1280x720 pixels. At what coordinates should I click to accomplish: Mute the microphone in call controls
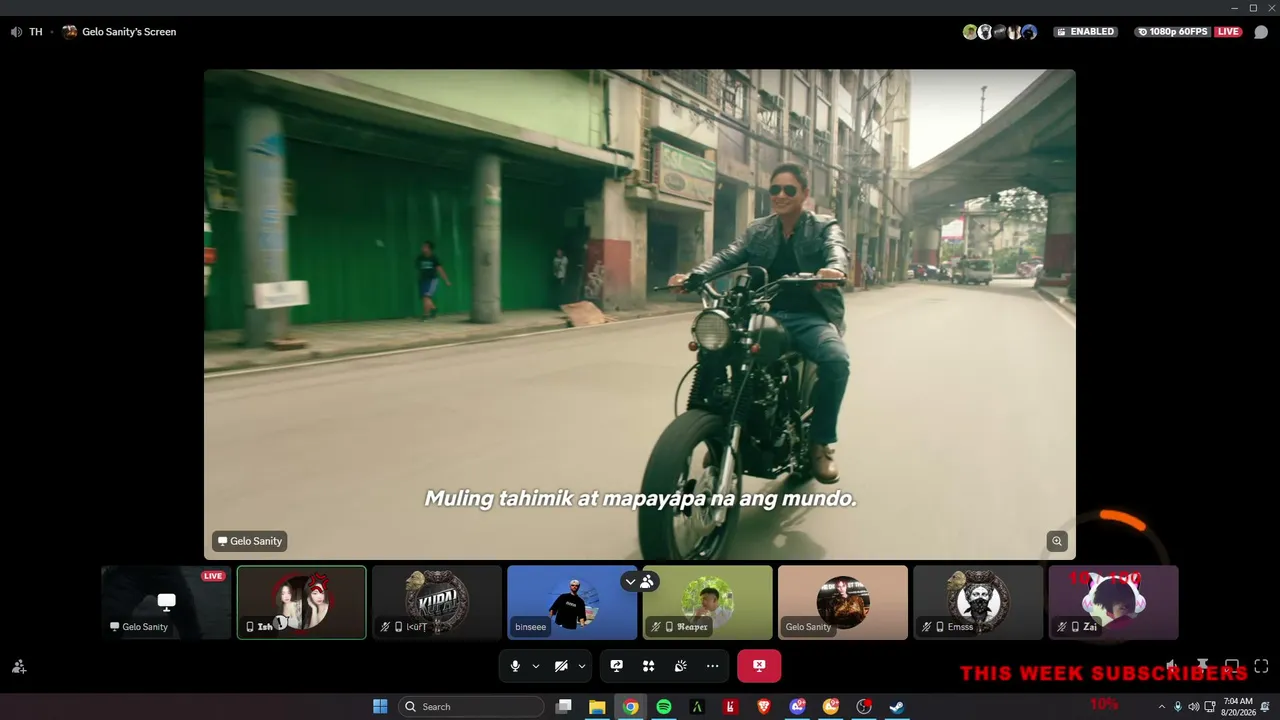tap(515, 666)
